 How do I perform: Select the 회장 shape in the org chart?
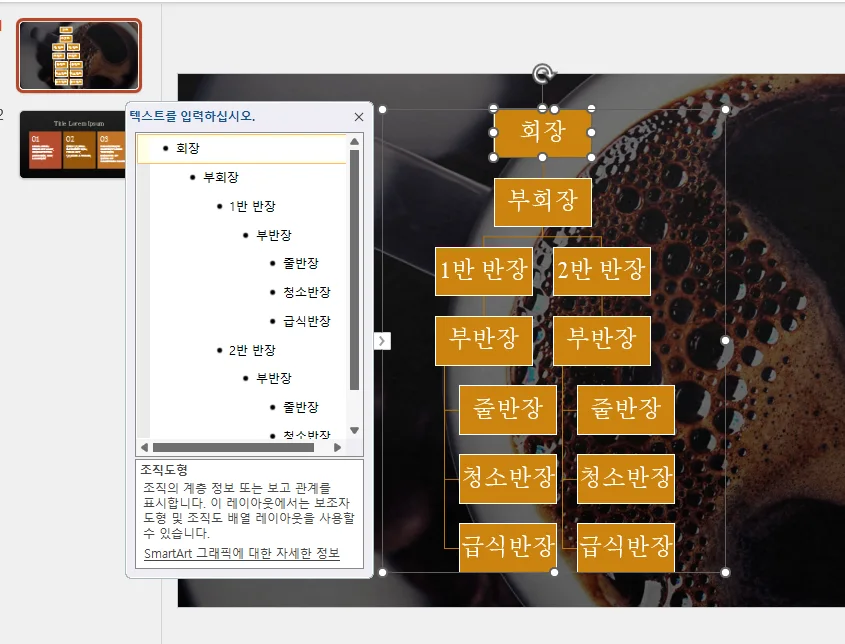click(x=542, y=132)
